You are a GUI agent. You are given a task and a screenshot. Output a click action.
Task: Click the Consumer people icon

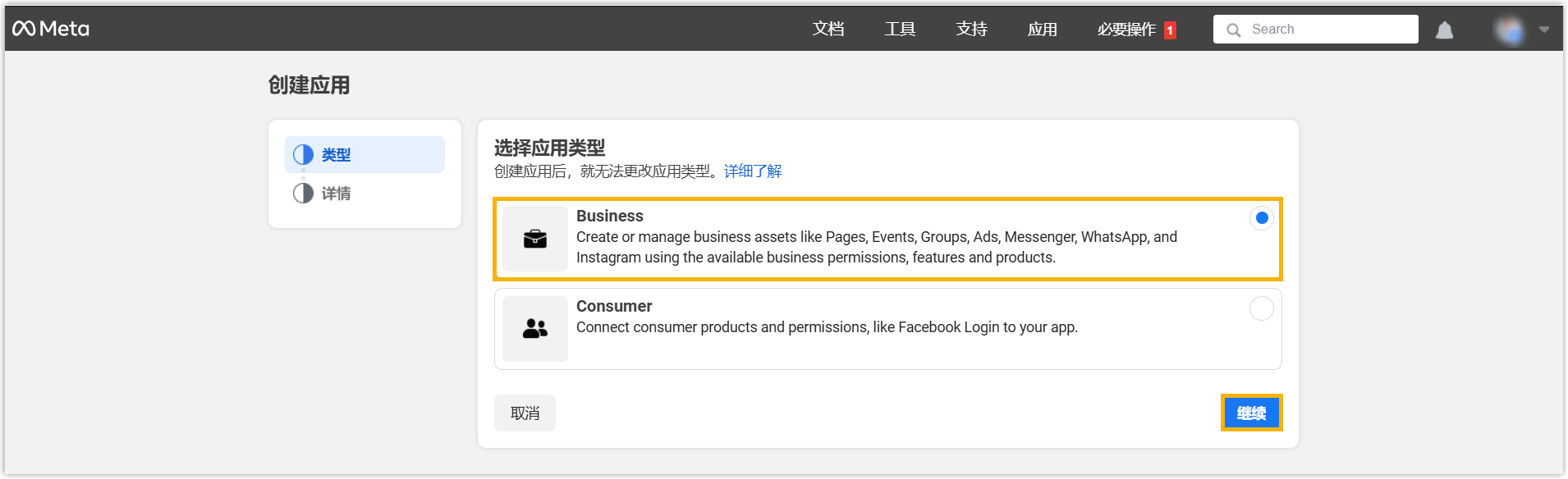pyautogui.click(x=535, y=329)
